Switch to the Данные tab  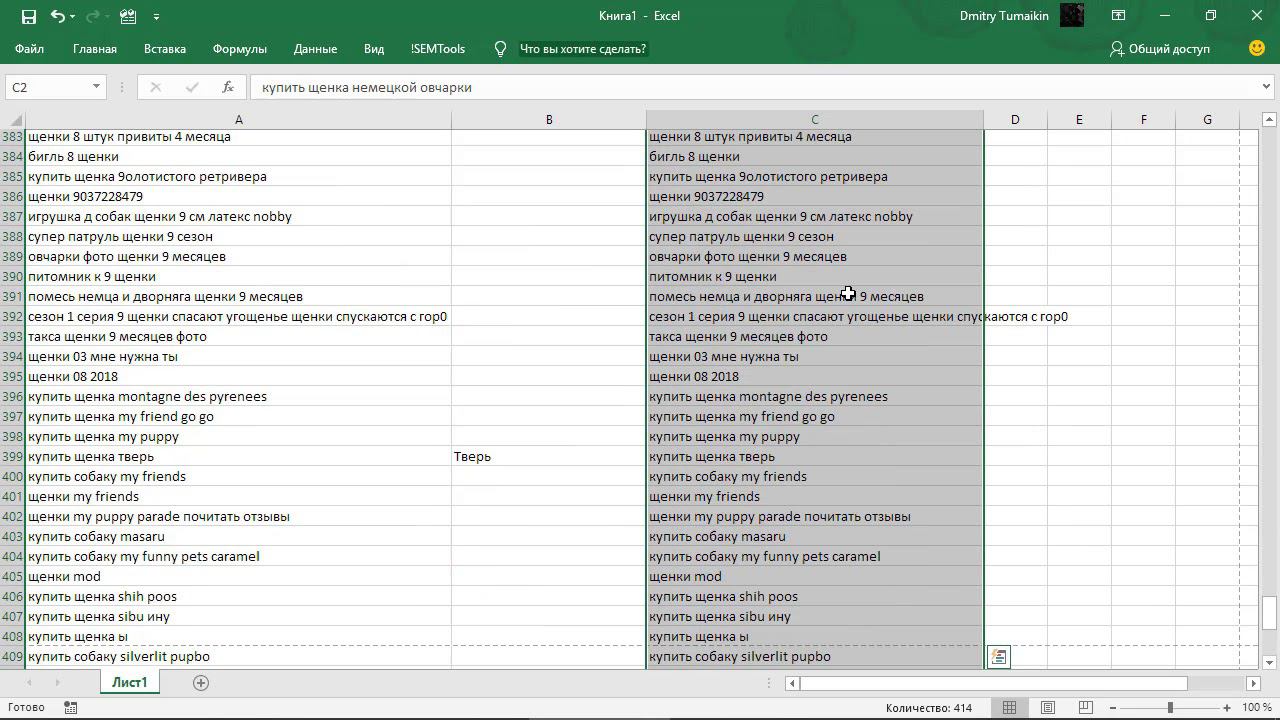coord(315,49)
